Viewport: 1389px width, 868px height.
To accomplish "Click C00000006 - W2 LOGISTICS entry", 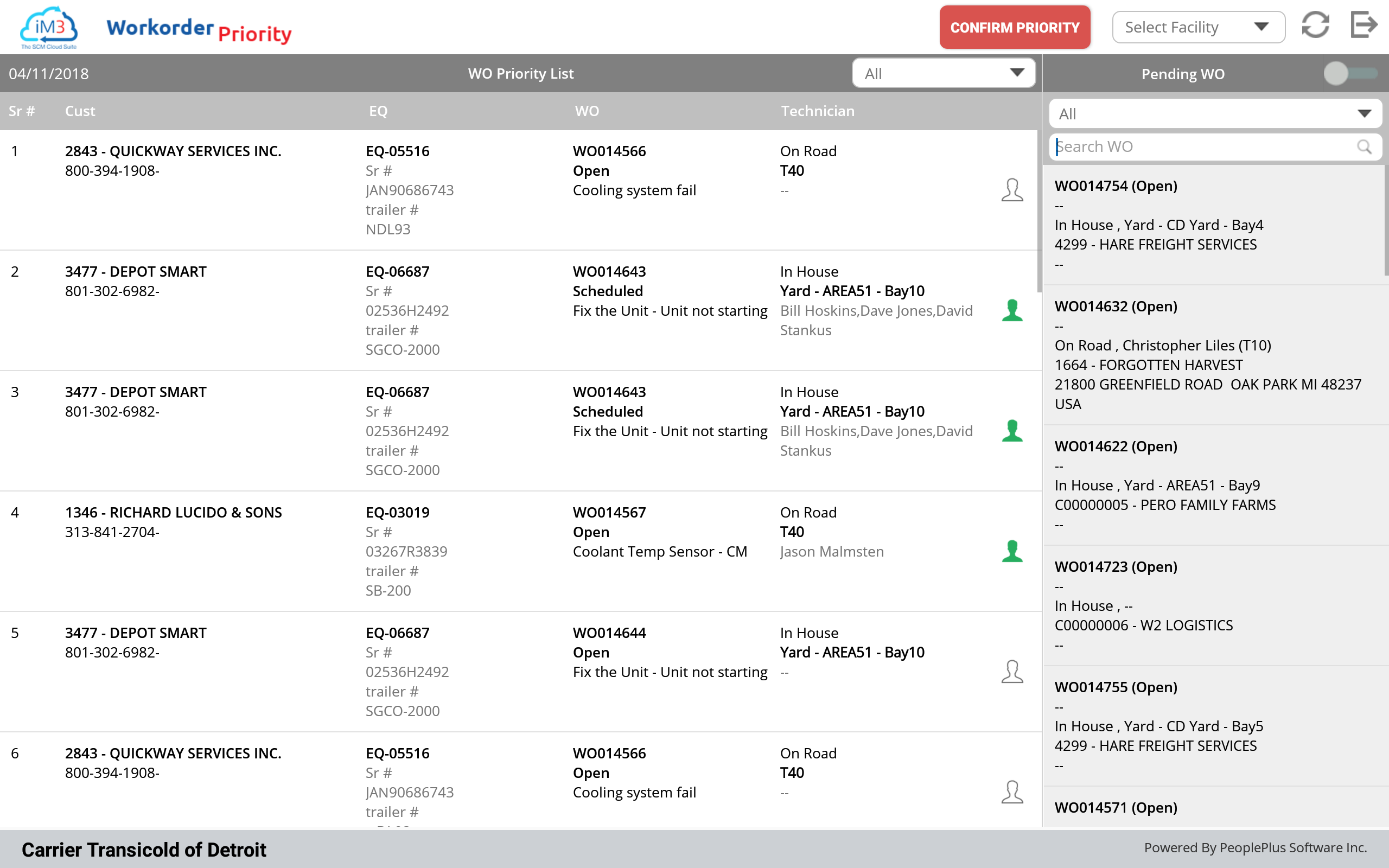I will [x=1143, y=625].
